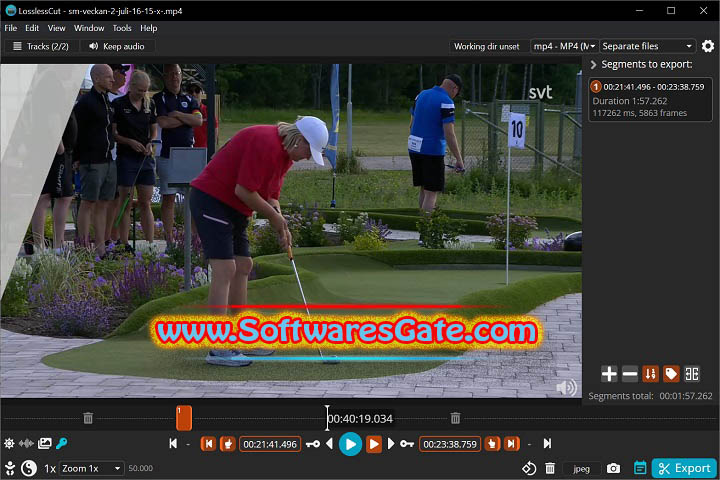
Task: Toggle the audio waveform display
Action: coord(26,443)
